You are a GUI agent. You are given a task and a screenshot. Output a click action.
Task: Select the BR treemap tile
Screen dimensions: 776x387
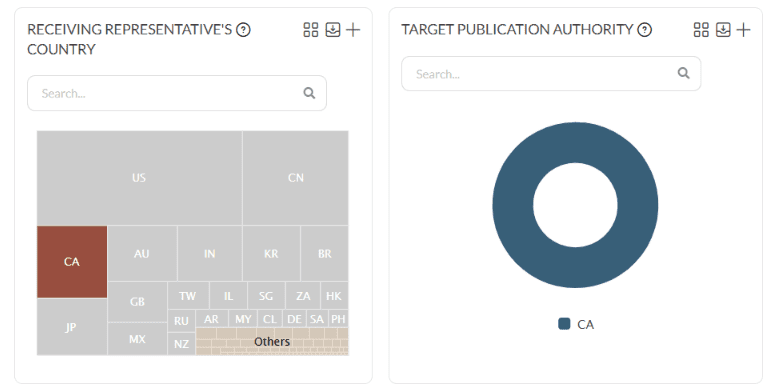click(325, 253)
